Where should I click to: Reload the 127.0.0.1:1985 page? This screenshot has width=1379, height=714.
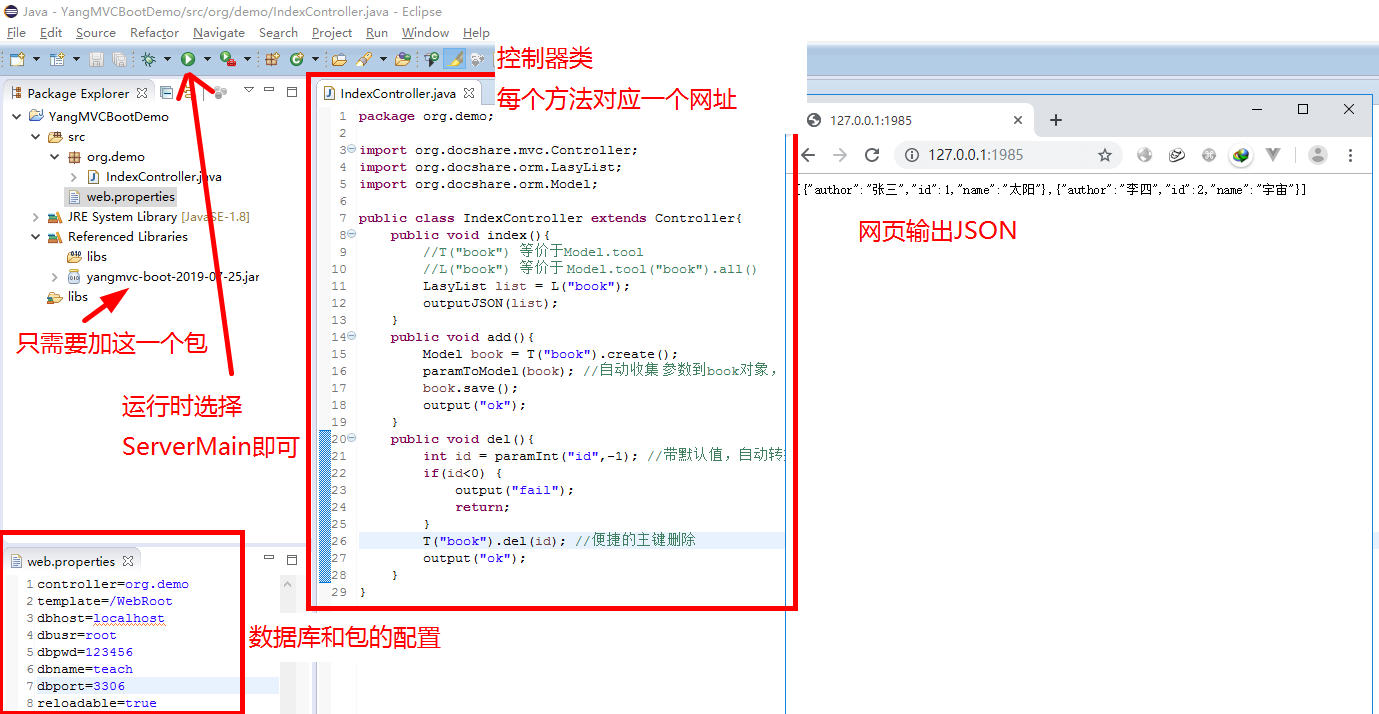[872, 155]
